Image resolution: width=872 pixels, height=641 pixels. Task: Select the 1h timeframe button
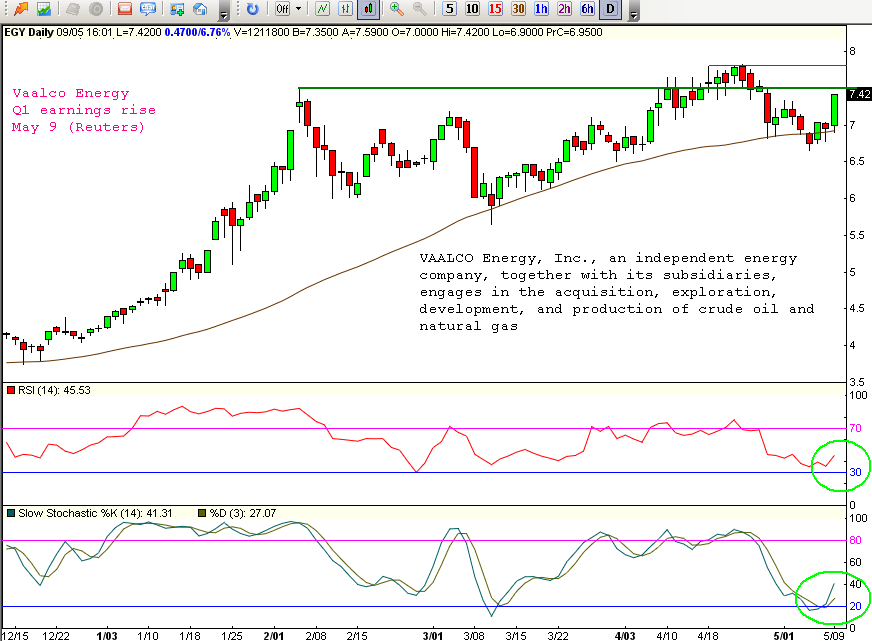click(540, 10)
